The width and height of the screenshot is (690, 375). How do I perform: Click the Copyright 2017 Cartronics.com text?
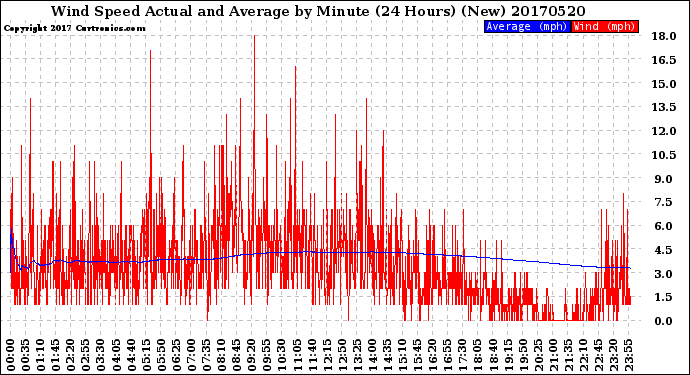[74, 28]
